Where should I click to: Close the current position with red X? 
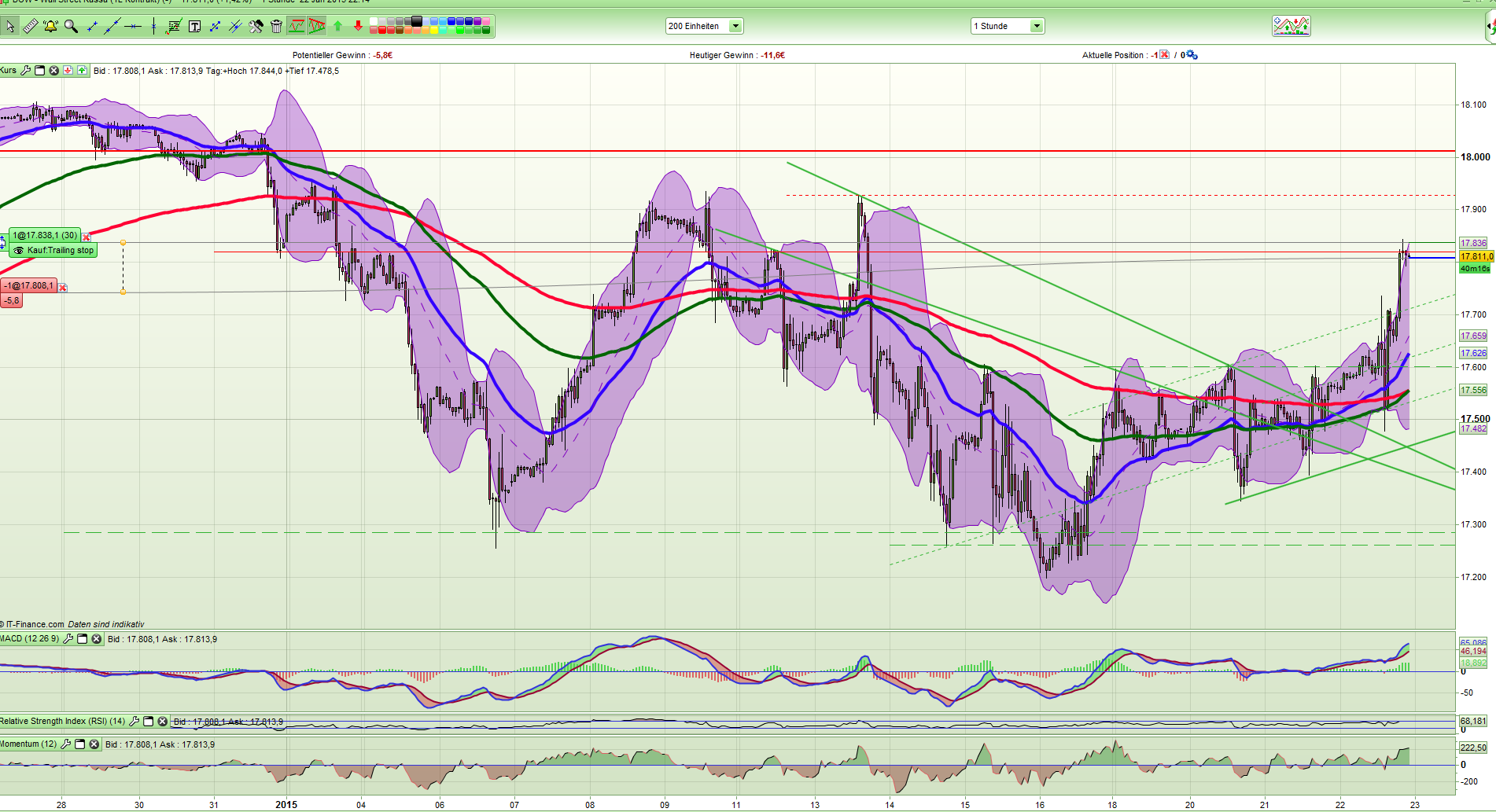[x=1165, y=55]
